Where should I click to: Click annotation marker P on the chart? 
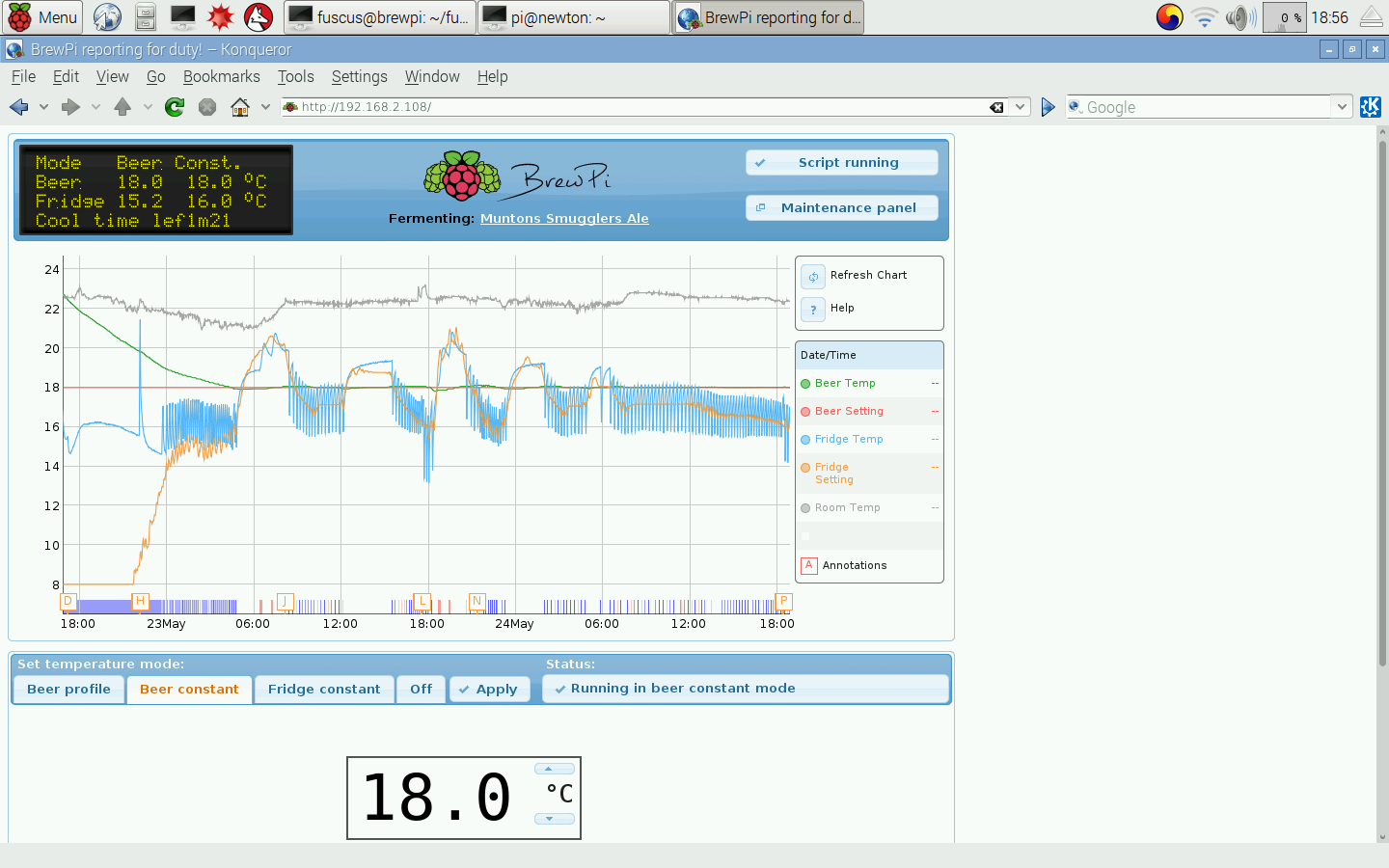(x=783, y=601)
